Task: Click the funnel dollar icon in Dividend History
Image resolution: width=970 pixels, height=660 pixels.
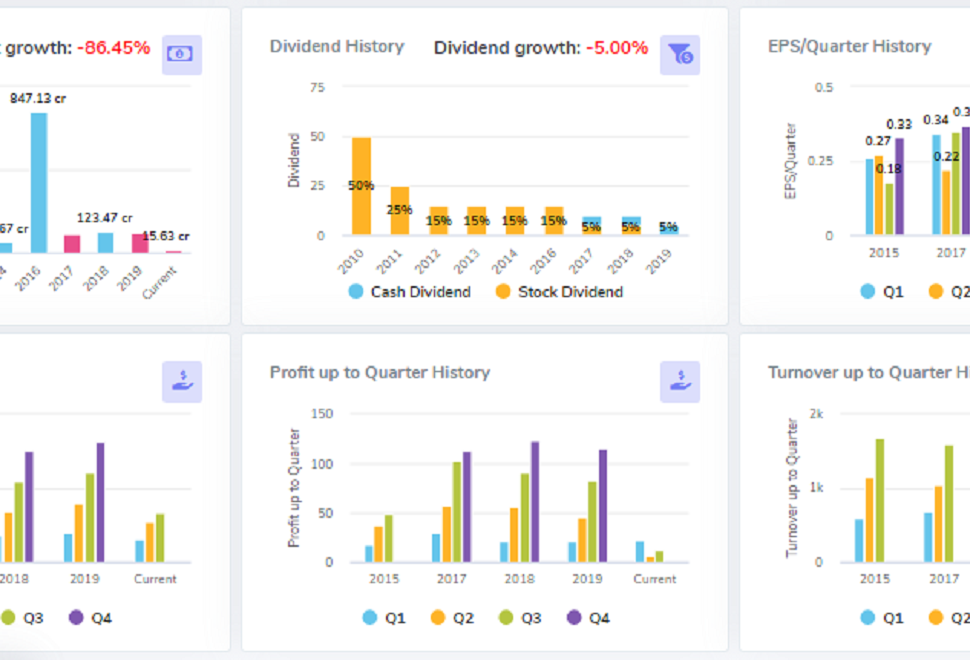Action: pos(680,54)
